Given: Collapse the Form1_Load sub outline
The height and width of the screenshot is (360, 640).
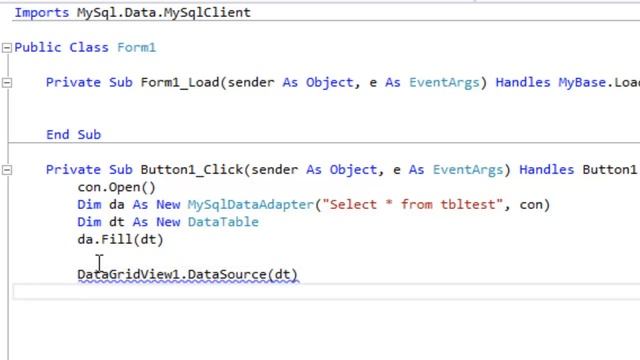Looking at the screenshot, I should 7,83.
